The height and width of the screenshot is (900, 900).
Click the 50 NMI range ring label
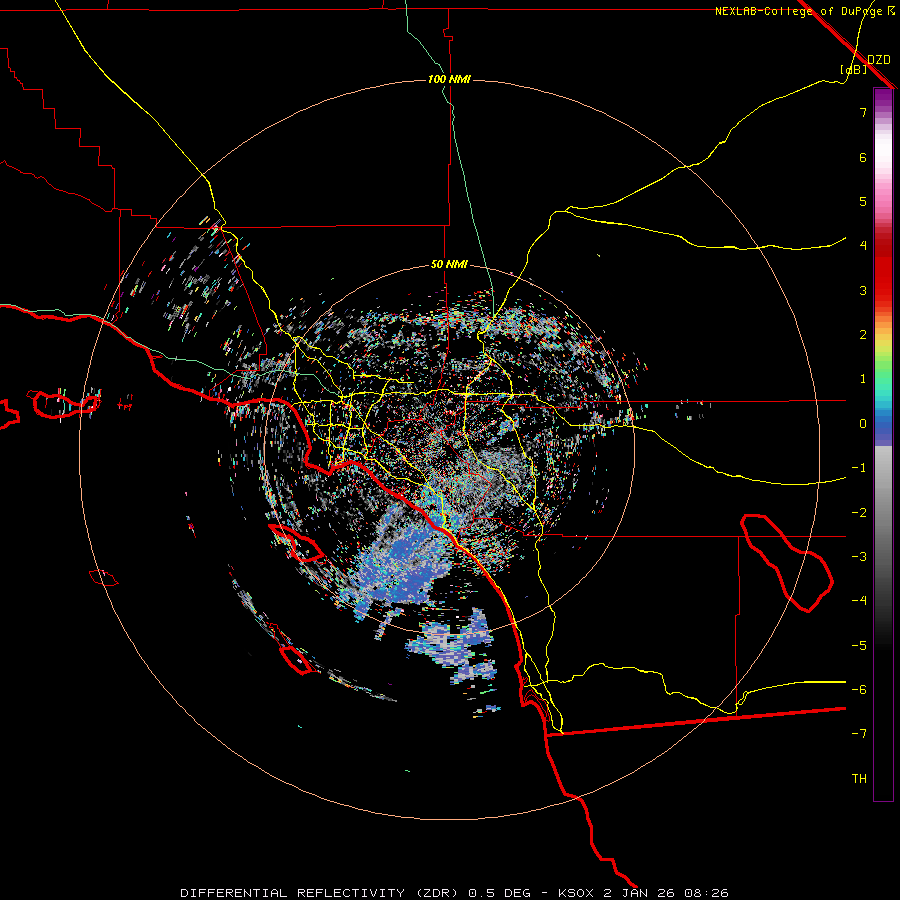[449, 265]
